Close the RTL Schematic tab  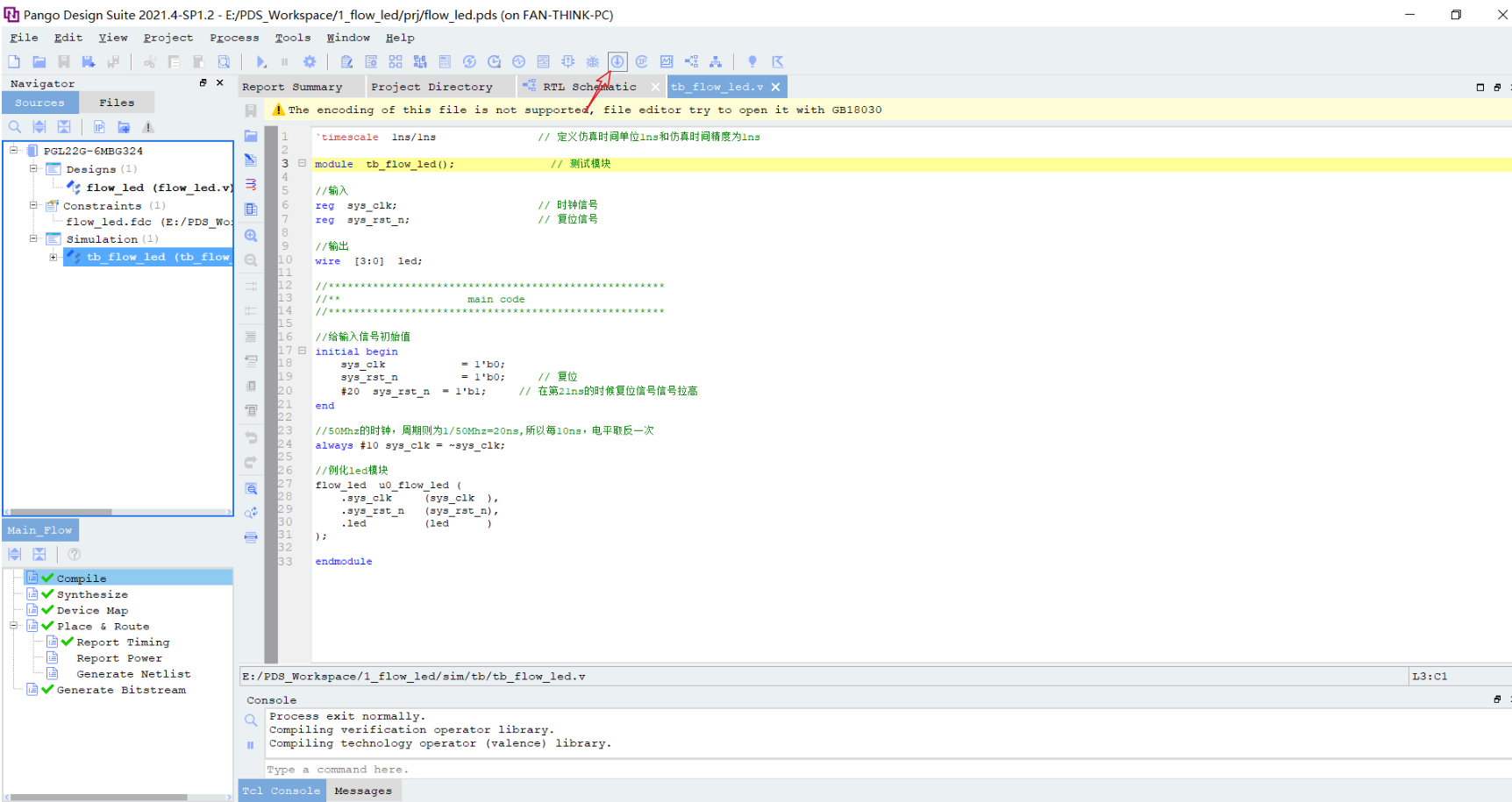click(x=655, y=87)
